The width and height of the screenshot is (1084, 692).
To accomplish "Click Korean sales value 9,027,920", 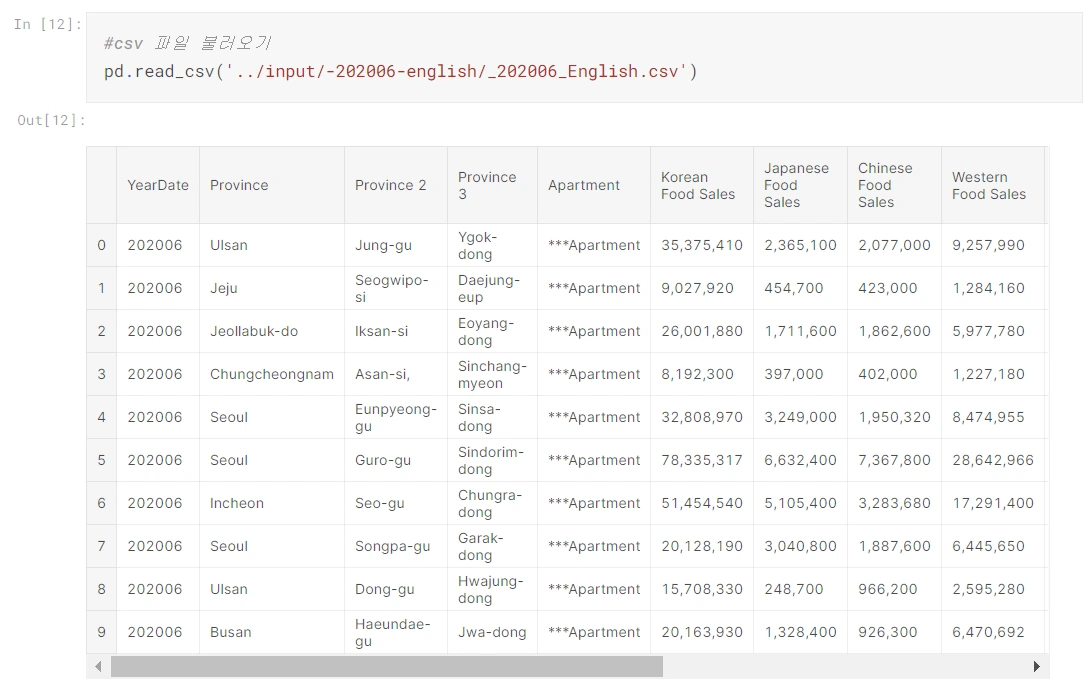I will (702, 288).
